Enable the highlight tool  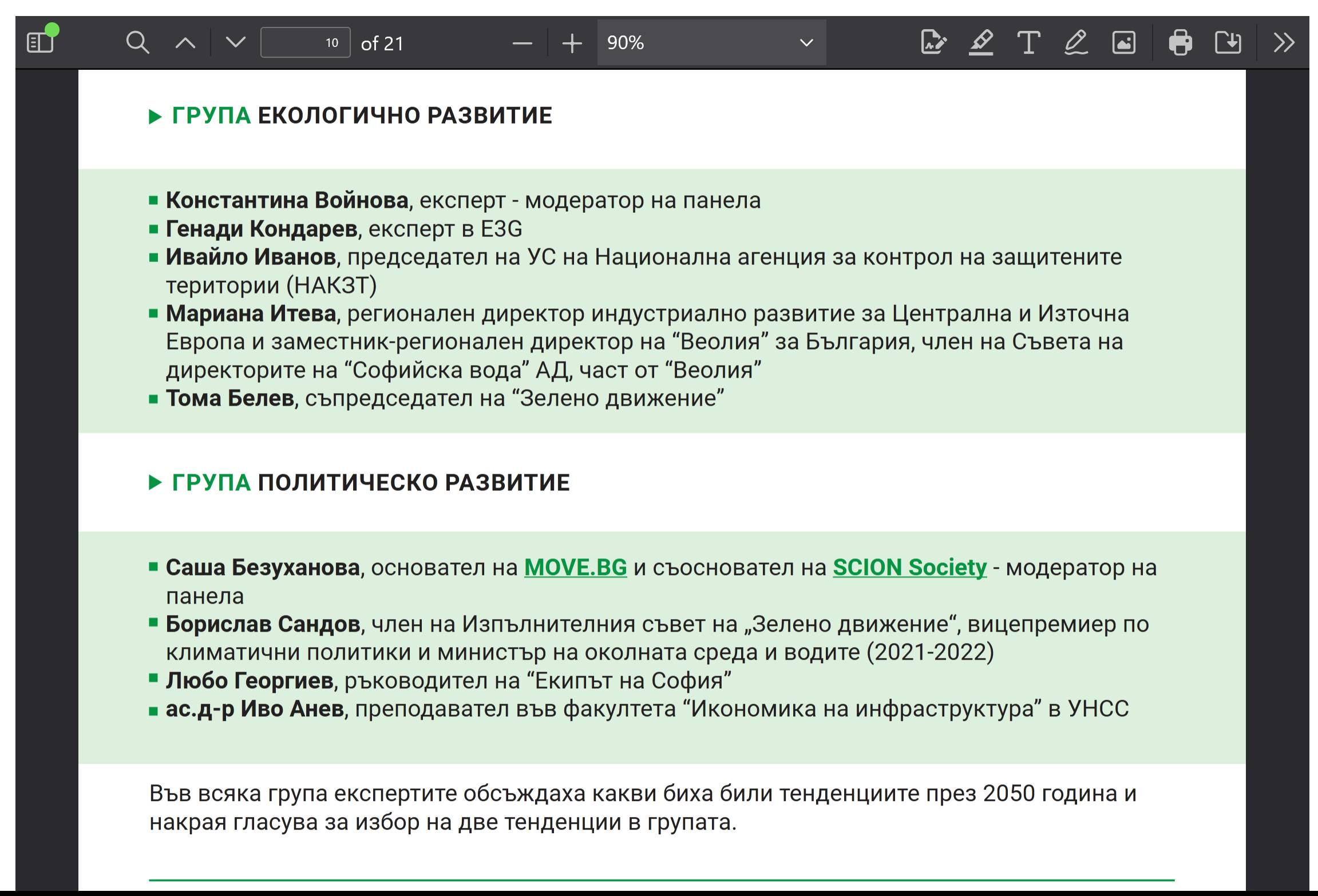(x=981, y=42)
